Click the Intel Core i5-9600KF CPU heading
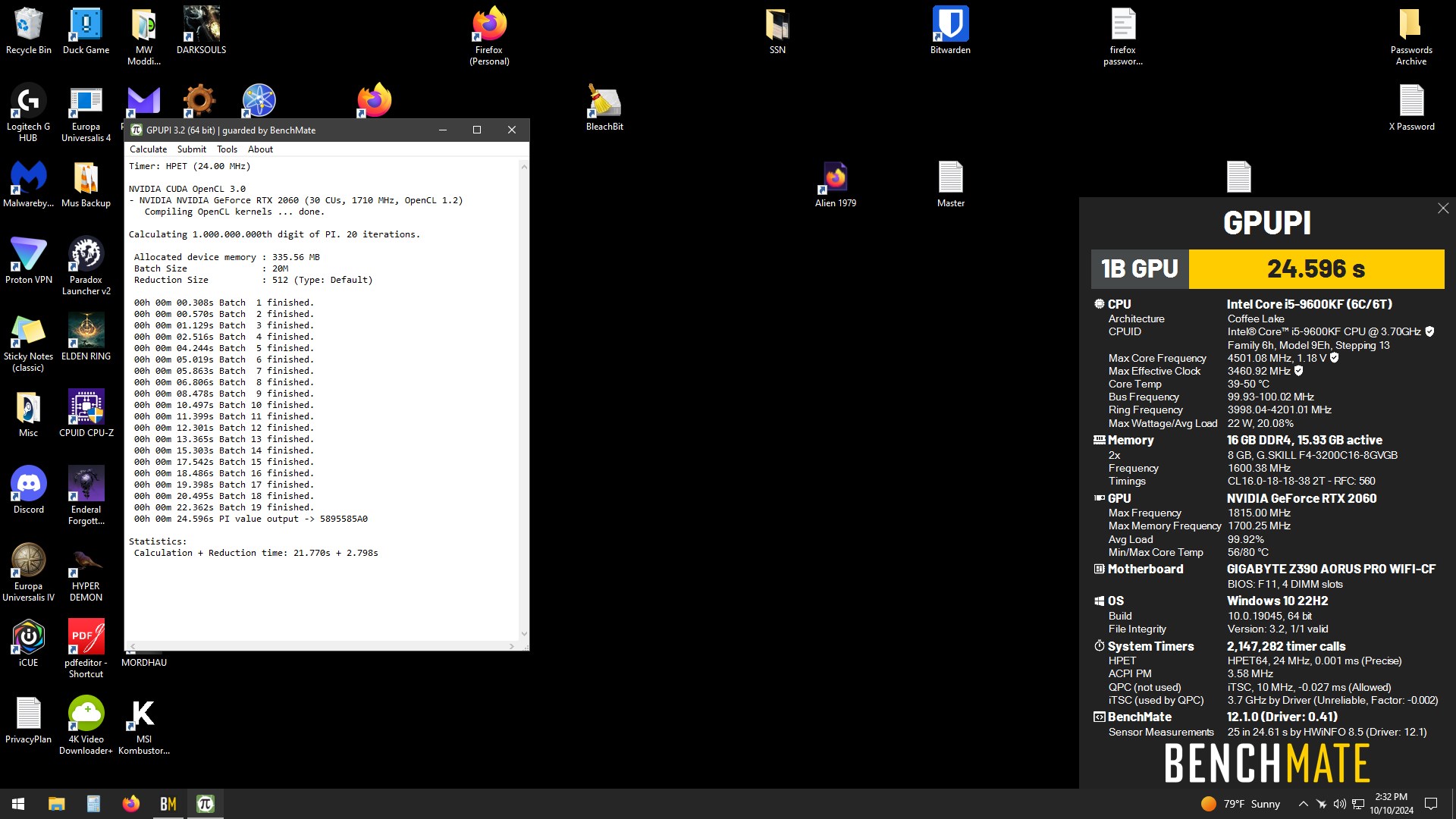The height and width of the screenshot is (819, 1456). (x=1310, y=304)
